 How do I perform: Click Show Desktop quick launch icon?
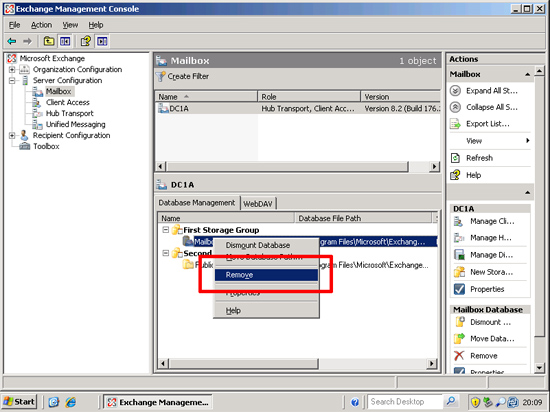(x=54, y=402)
